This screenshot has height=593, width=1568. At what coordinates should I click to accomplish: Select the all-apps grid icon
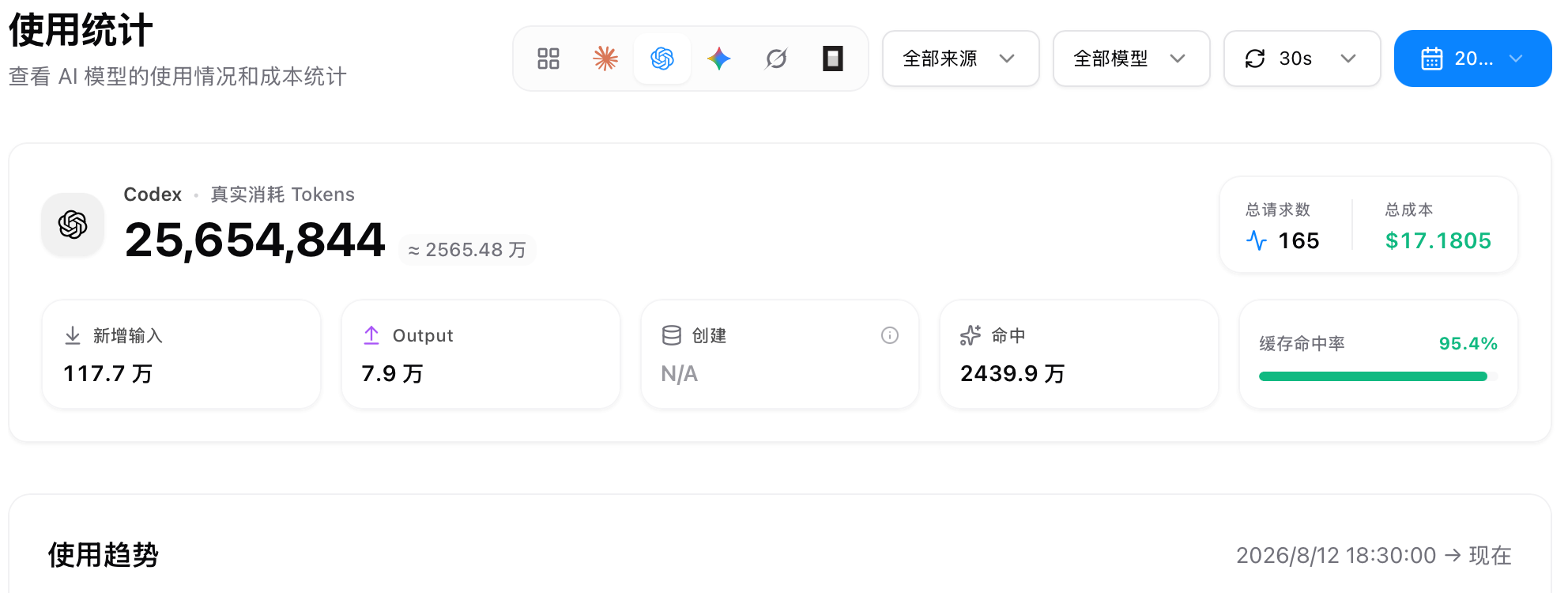point(548,59)
